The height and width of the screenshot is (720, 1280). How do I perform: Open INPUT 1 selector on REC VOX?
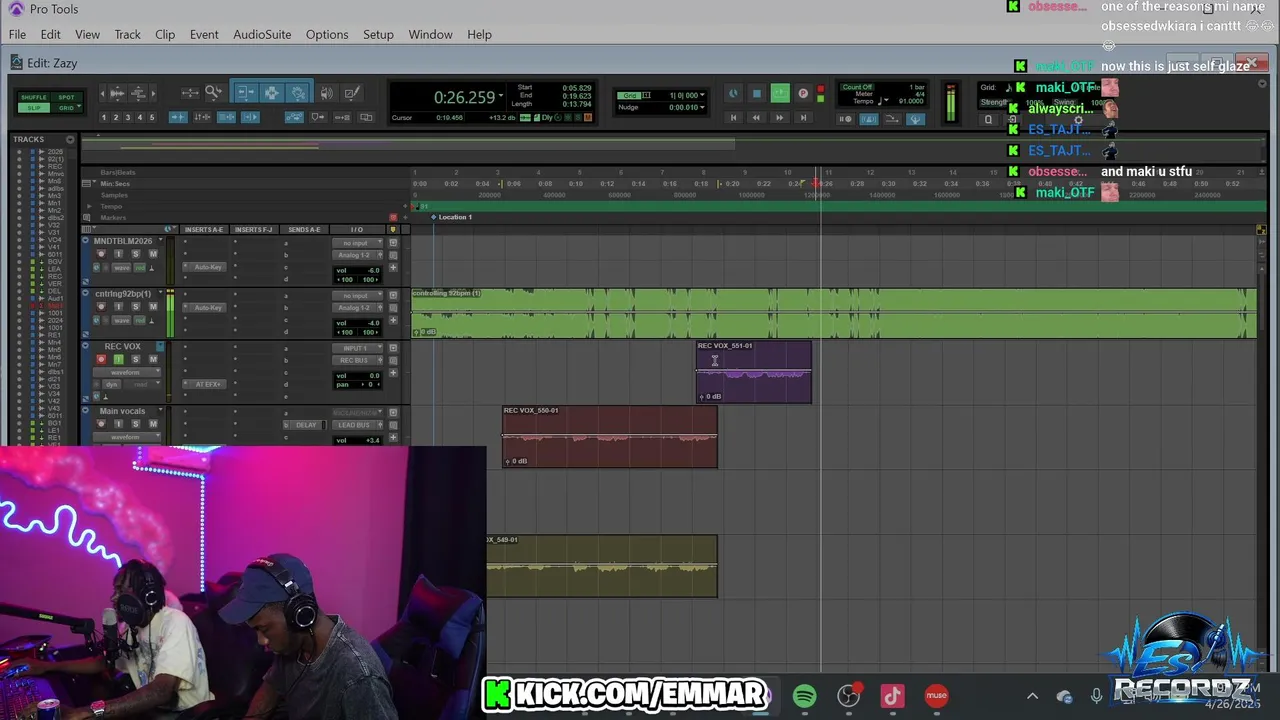[x=357, y=348]
